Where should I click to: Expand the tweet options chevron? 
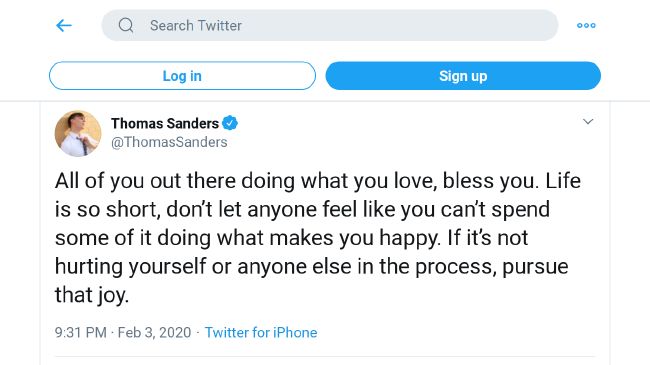(x=588, y=122)
